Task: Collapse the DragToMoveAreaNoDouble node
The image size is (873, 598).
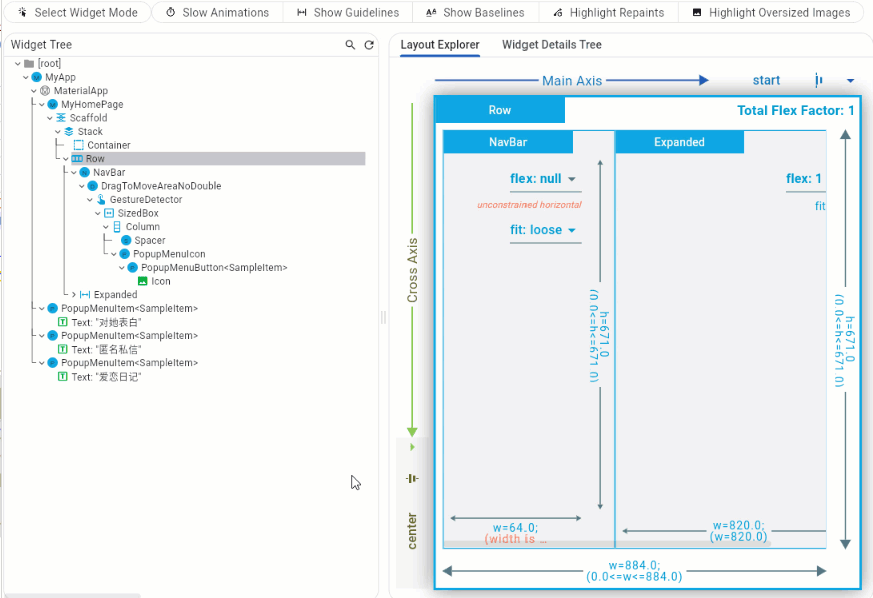Action: pos(82,186)
